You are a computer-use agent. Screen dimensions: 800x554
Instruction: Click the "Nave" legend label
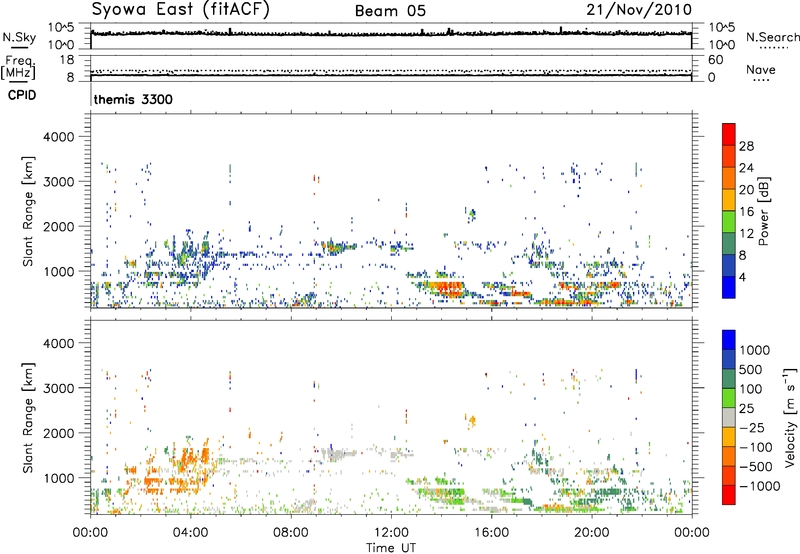pos(761,69)
